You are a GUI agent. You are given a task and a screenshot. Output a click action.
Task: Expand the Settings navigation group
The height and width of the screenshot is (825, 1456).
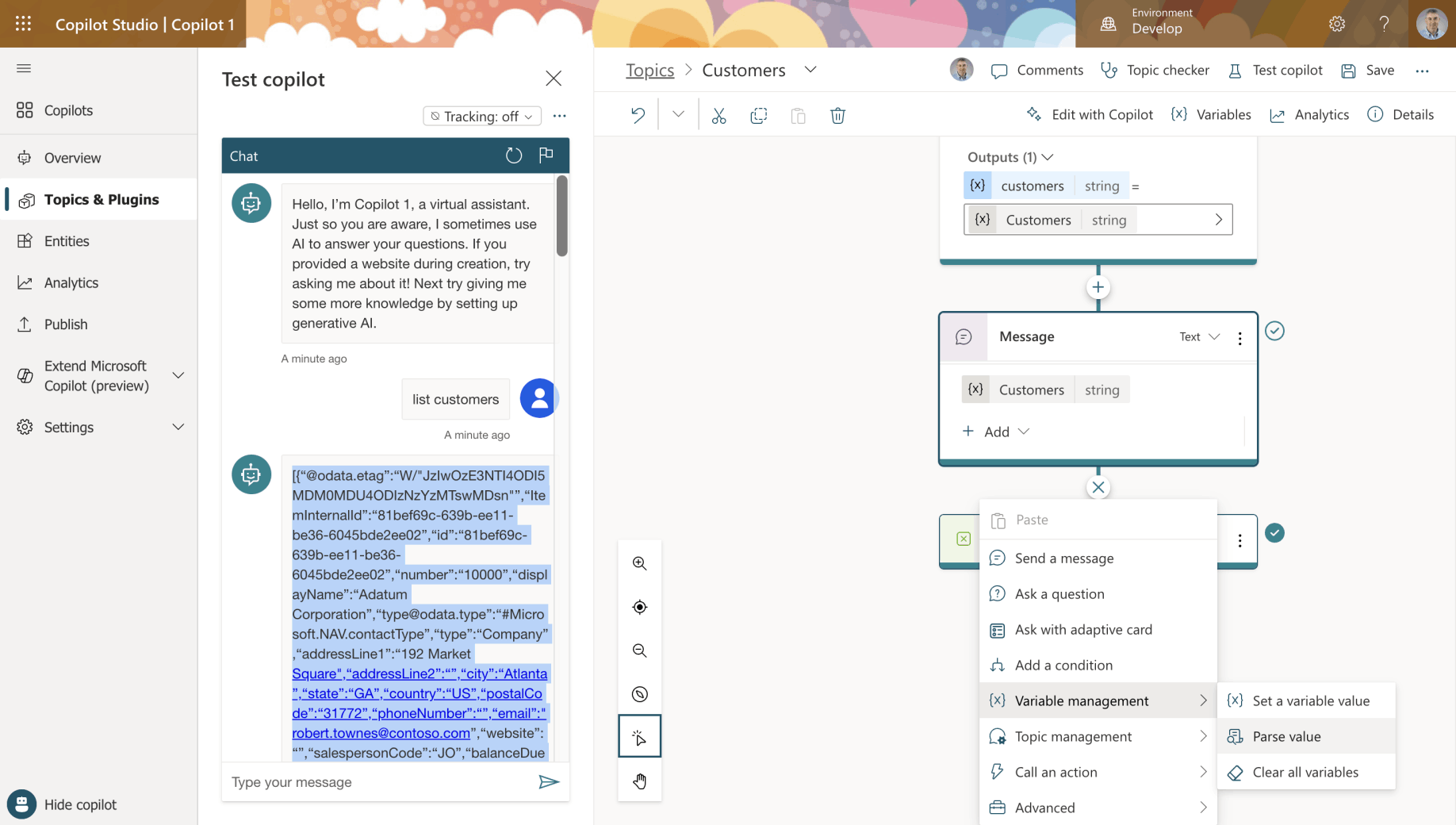tap(178, 427)
